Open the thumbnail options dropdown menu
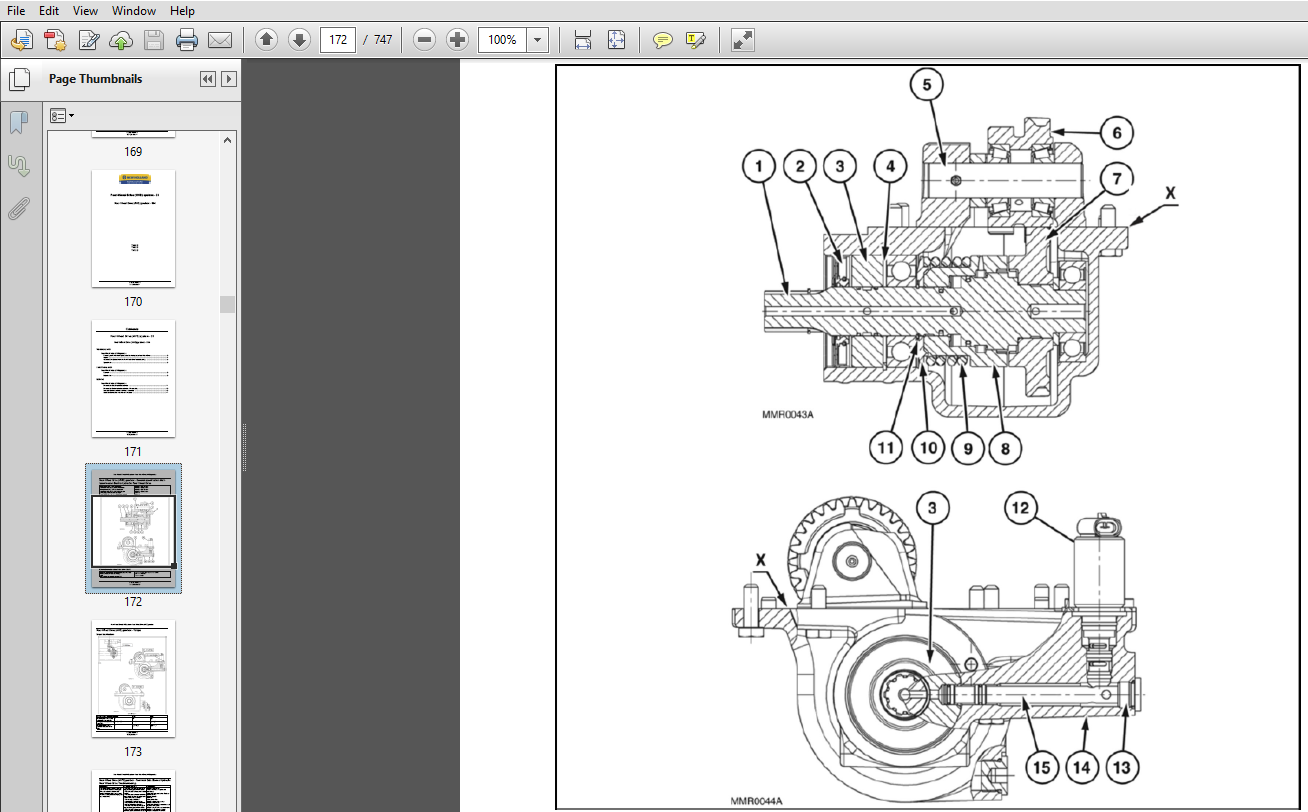 [x=62, y=116]
